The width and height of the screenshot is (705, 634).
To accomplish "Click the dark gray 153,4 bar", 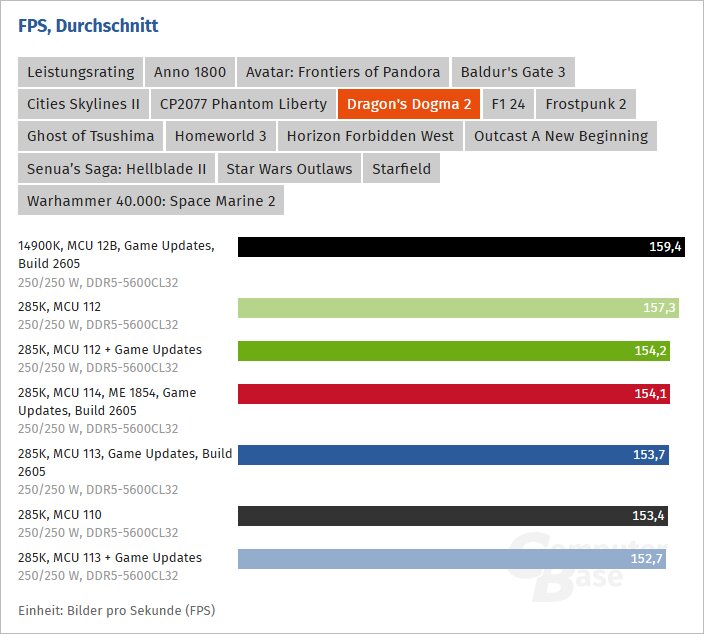I will click(453, 516).
